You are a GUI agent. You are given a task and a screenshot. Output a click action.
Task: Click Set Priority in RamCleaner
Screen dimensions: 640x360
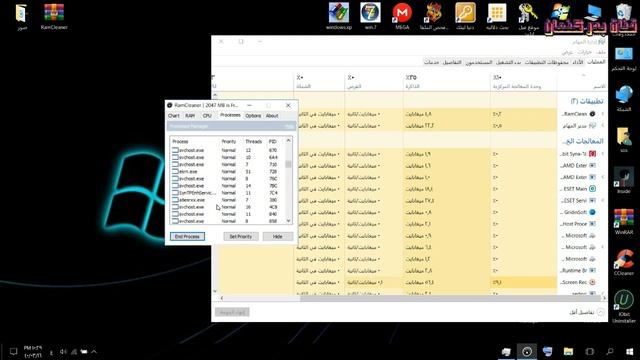point(241,237)
